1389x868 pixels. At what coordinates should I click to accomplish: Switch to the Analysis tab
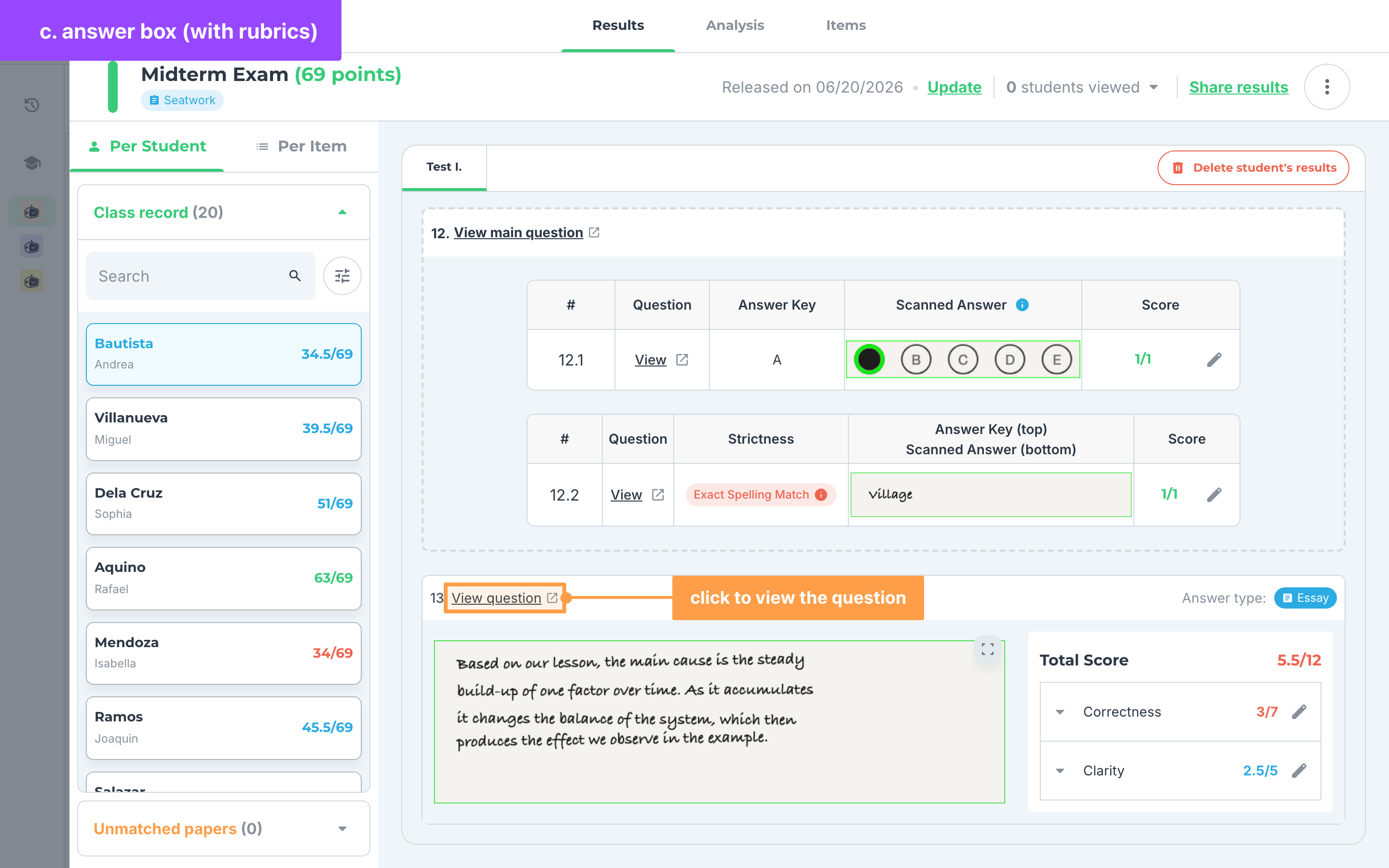(735, 25)
